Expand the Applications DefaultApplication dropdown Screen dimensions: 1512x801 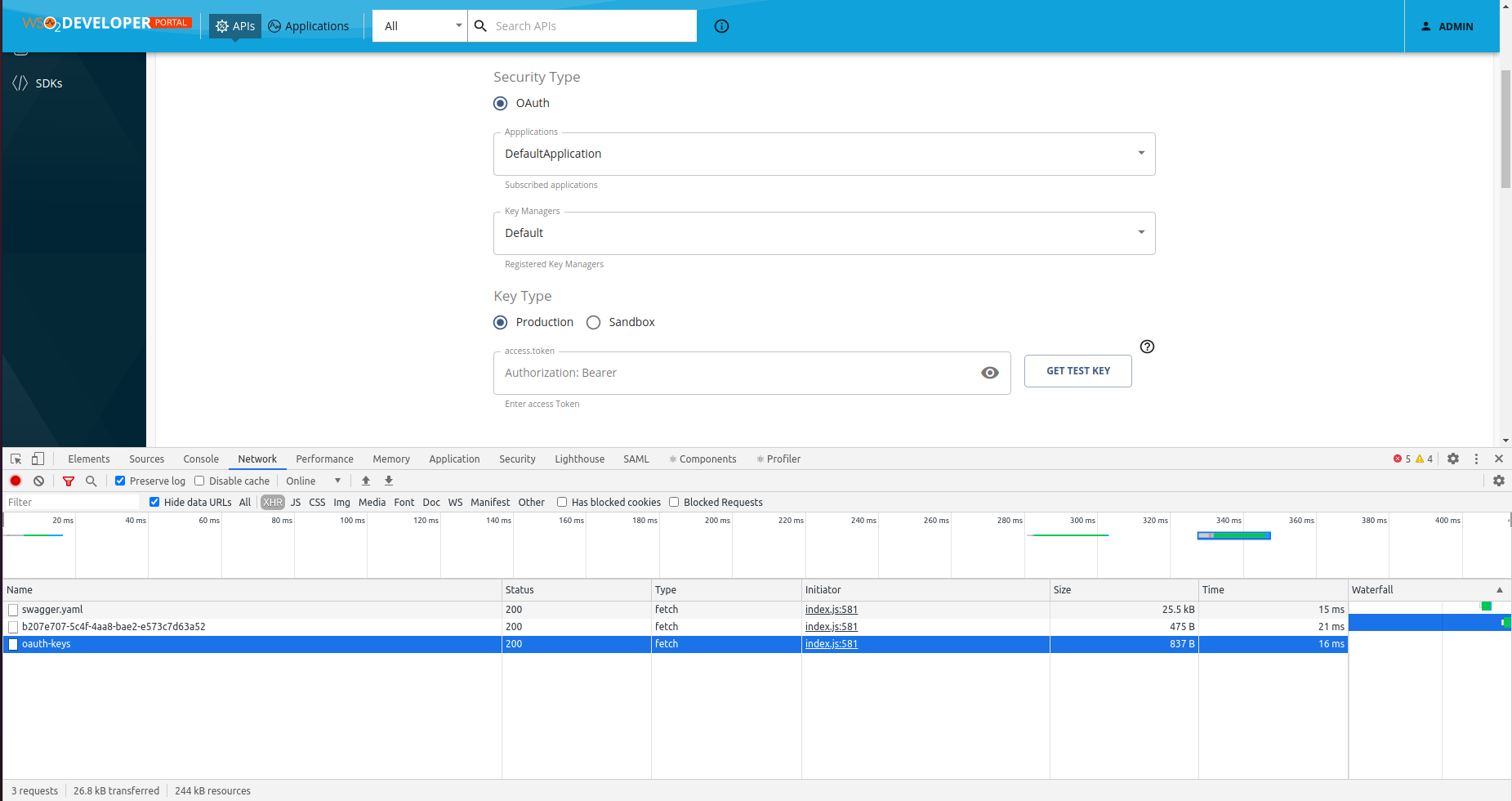pos(824,154)
